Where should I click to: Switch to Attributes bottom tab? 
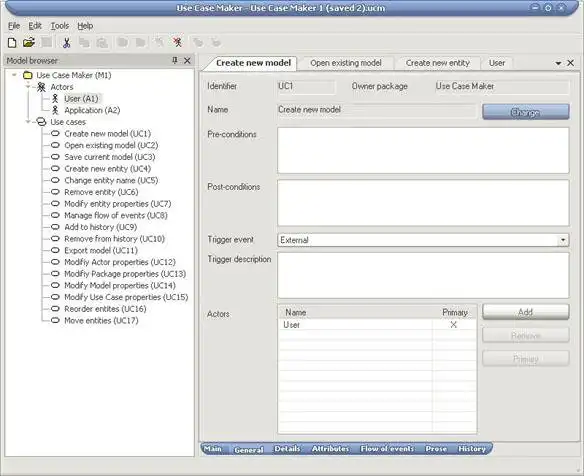coord(330,449)
